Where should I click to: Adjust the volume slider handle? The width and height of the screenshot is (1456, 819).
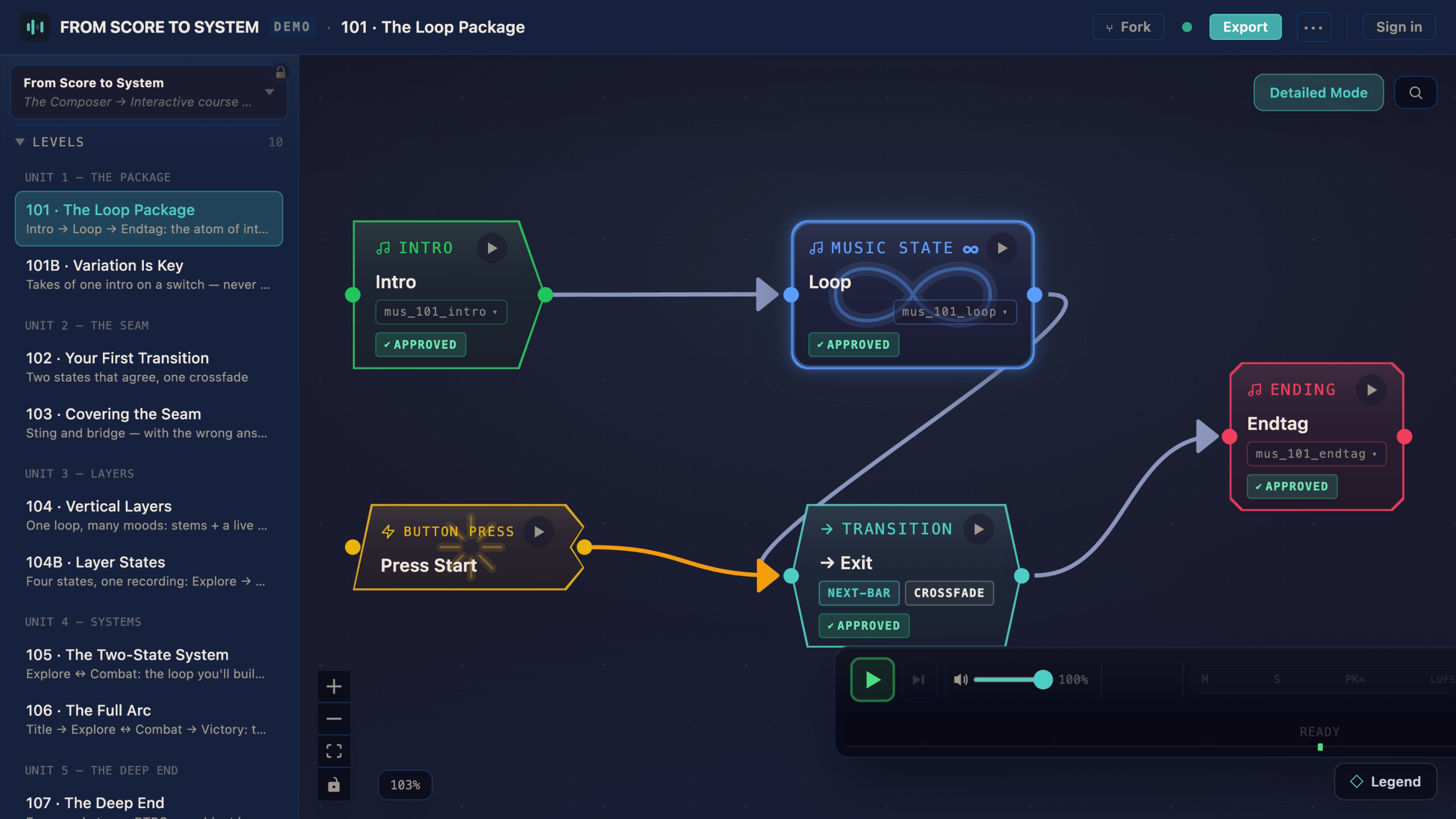click(x=1043, y=680)
